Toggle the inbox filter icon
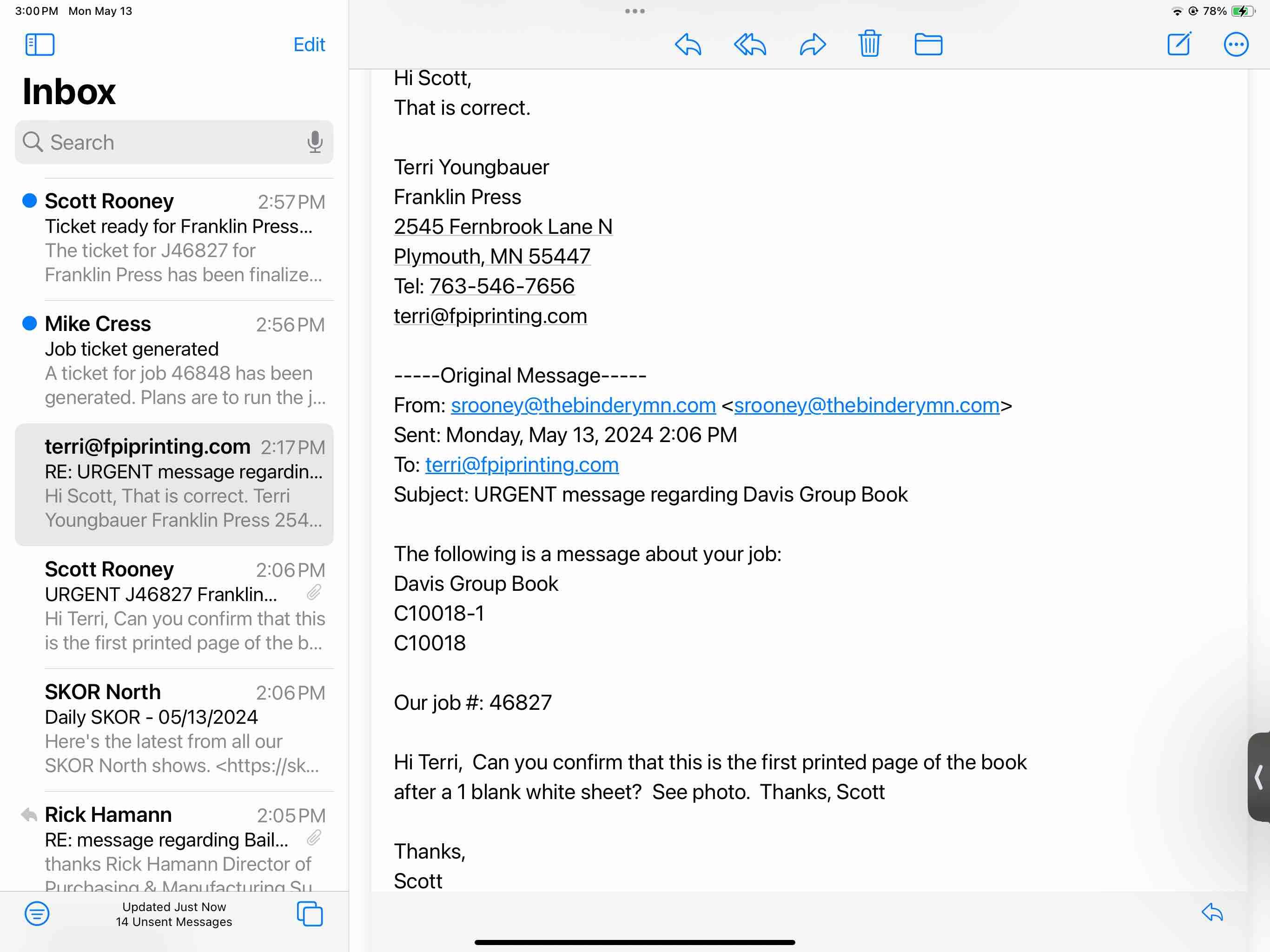This screenshot has width=1270, height=952. coord(37,913)
